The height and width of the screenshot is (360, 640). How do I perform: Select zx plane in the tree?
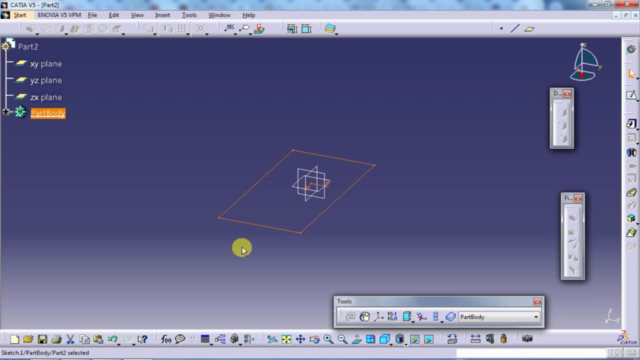coord(46,97)
